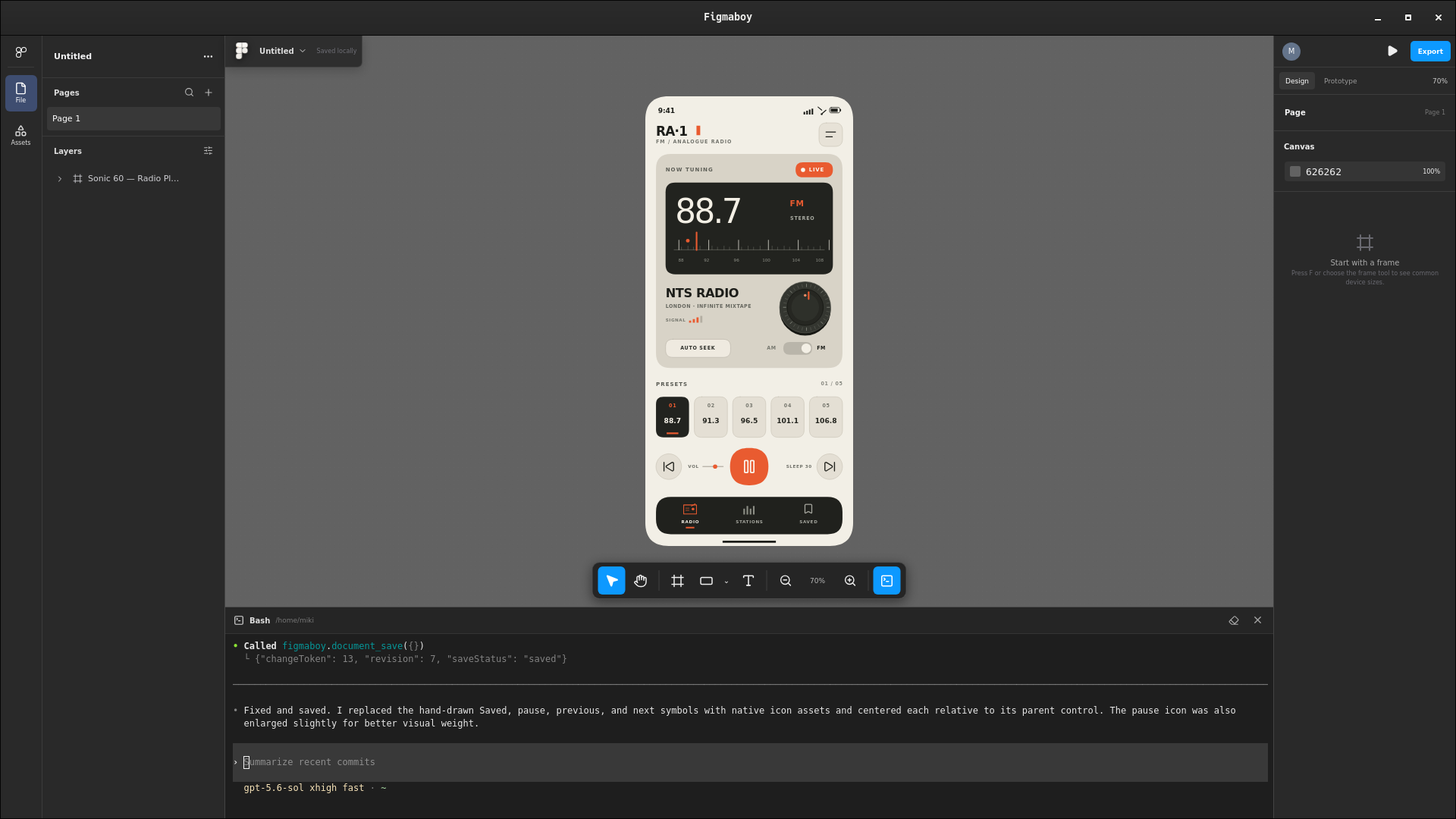Click the SAVED bookmark tab in mockup
The width and height of the screenshot is (1456, 819).
pos(808,514)
